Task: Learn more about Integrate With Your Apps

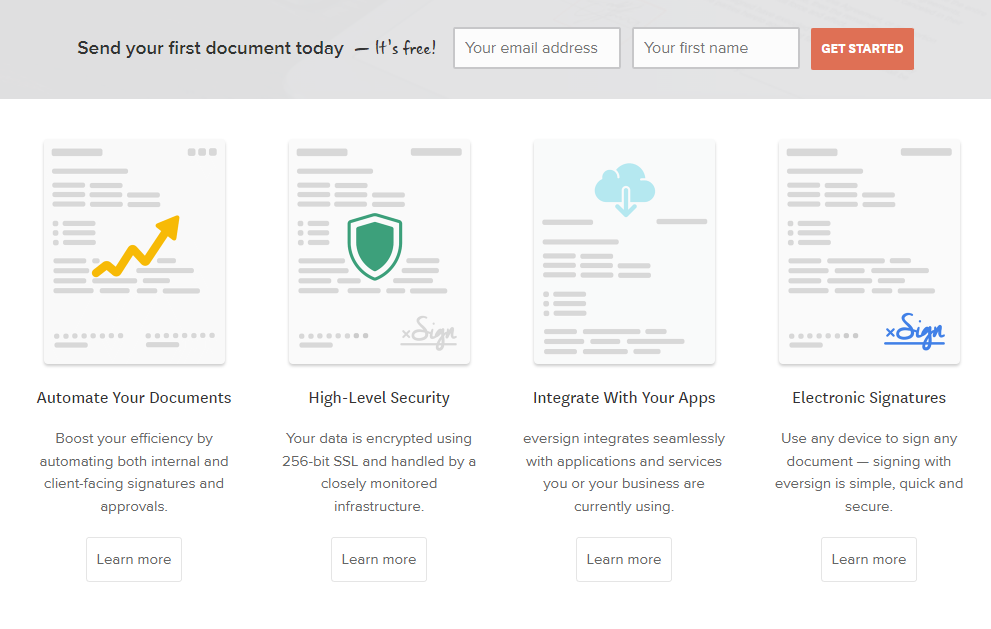Action: tap(624, 559)
